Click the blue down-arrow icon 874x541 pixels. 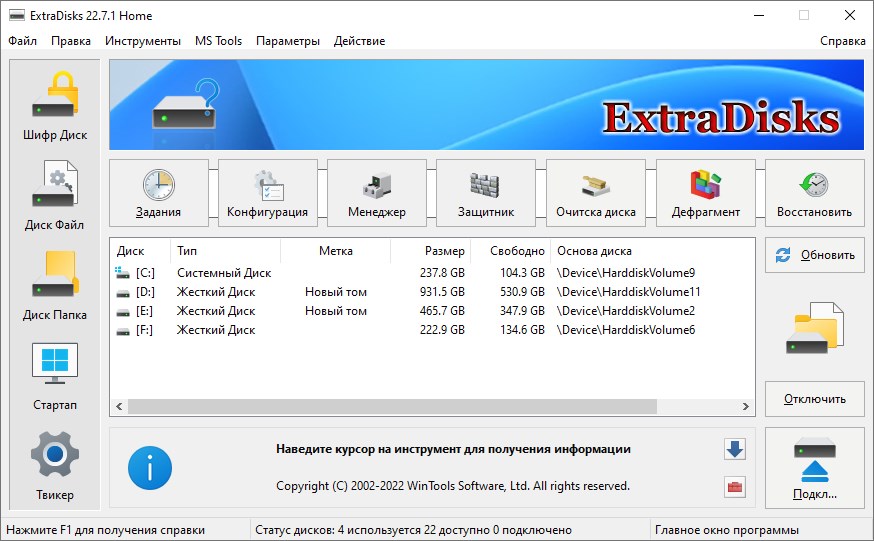pyautogui.click(x=735, y=449)
